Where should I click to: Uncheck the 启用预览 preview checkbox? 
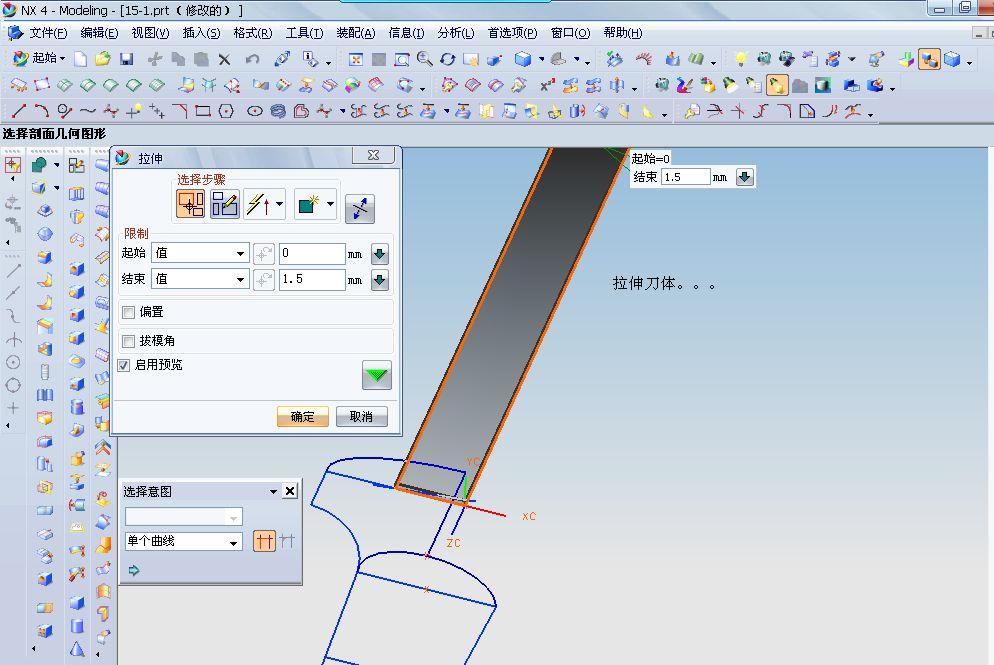coord(124,366)
